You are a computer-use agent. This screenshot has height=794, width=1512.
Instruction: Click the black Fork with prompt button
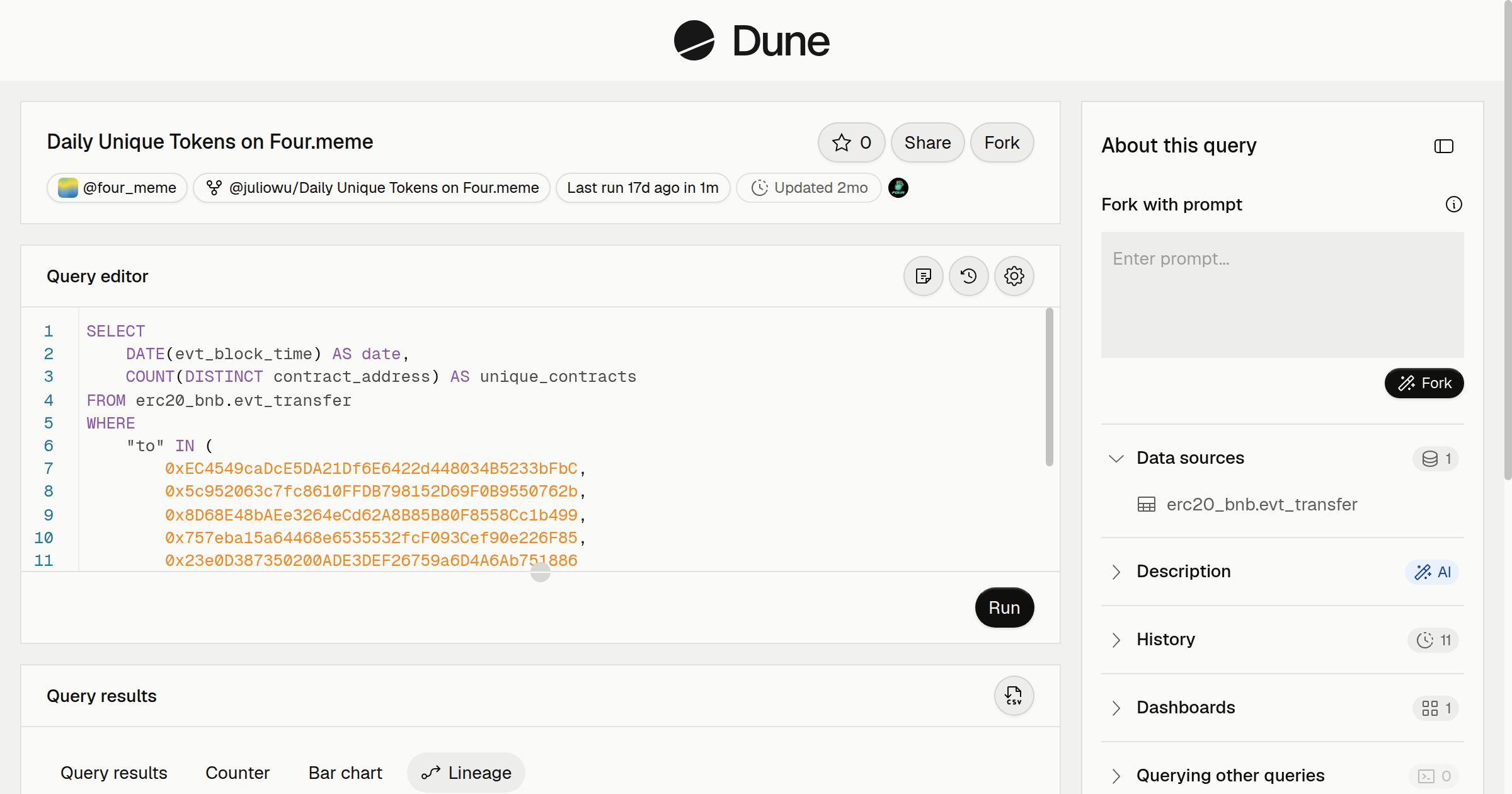pos(1424,383)
